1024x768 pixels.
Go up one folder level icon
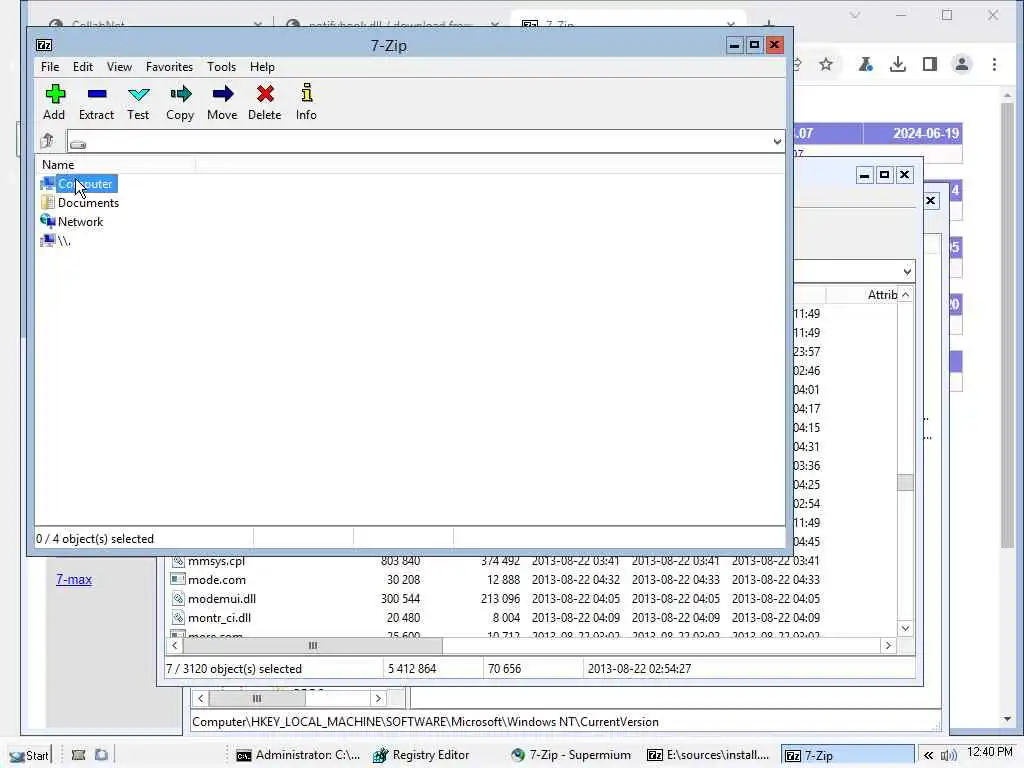[x=47, y=141]
